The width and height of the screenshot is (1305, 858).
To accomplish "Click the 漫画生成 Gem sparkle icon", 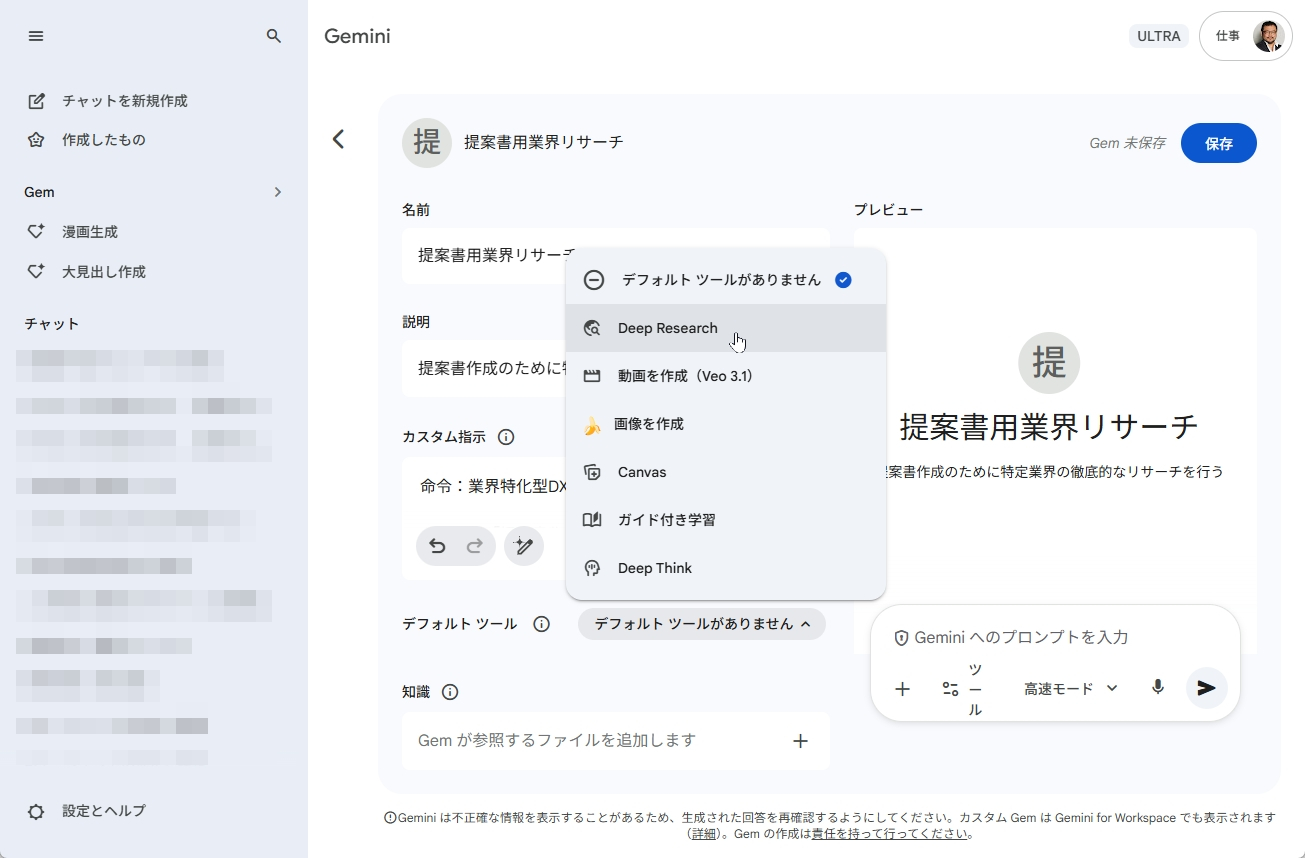I will click(36, 232).
